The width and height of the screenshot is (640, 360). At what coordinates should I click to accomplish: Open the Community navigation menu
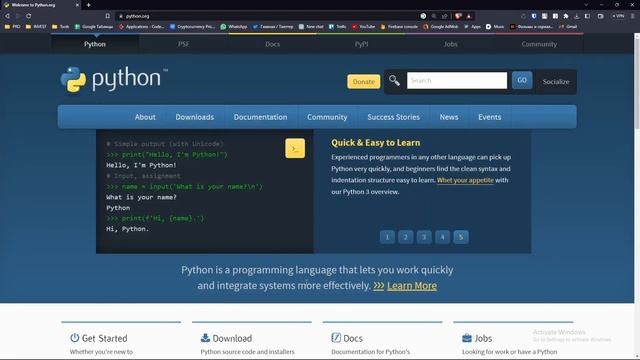(x=327, y=117)
